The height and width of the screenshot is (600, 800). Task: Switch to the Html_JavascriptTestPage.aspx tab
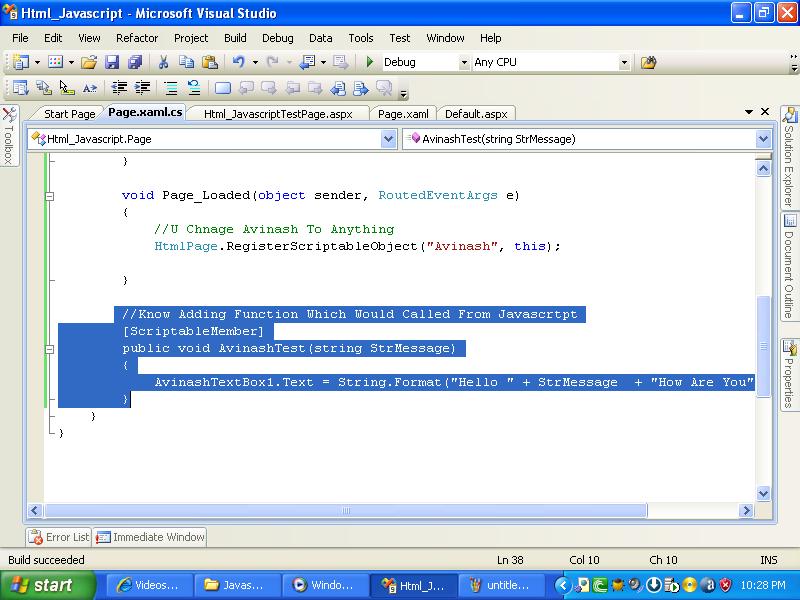point(278,114)
